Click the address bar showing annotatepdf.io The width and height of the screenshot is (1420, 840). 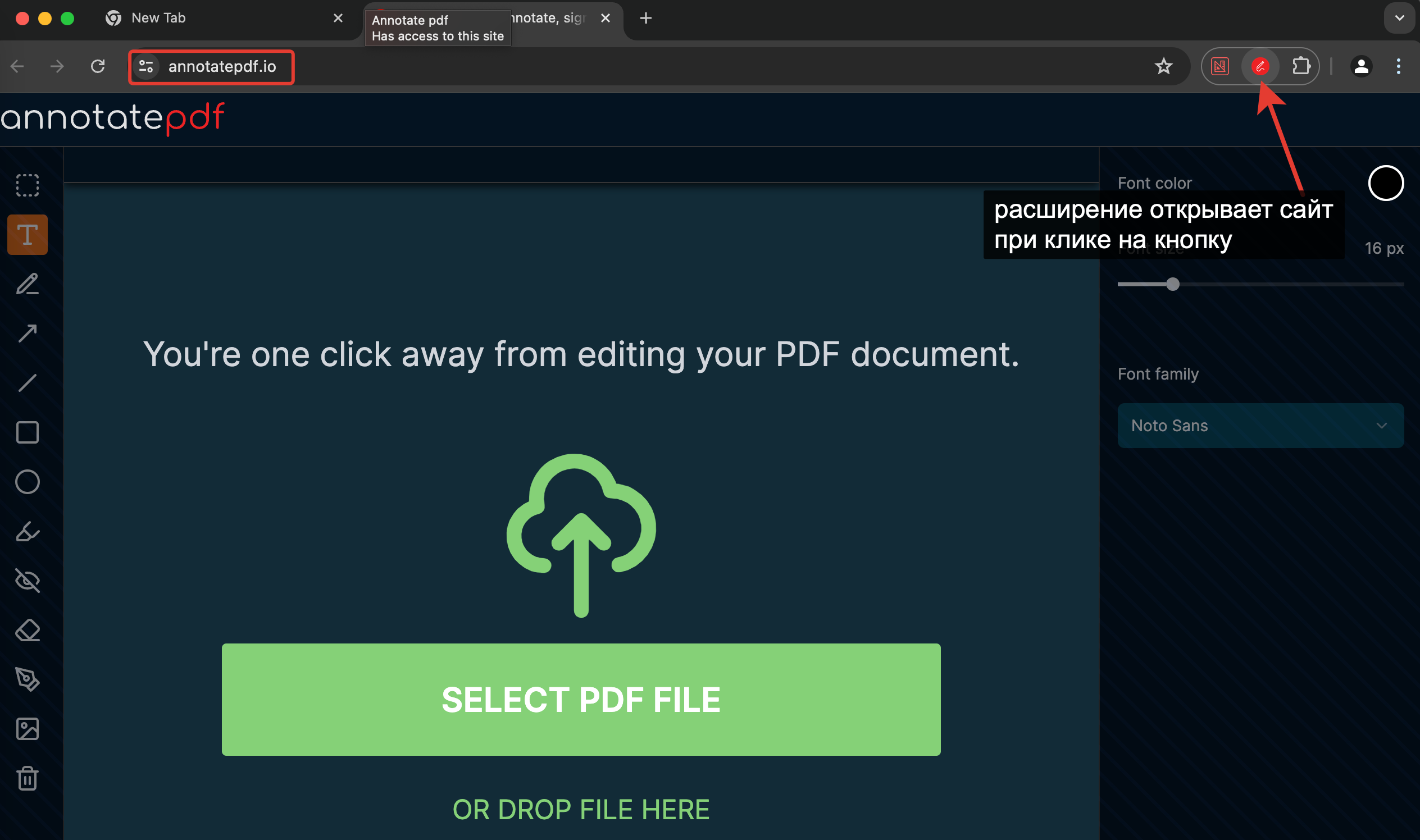[222, 66]
